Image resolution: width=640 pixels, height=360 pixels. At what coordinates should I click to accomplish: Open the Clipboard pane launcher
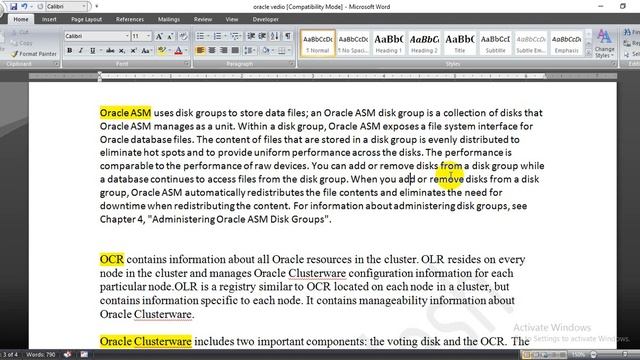(x=57, y=64)
